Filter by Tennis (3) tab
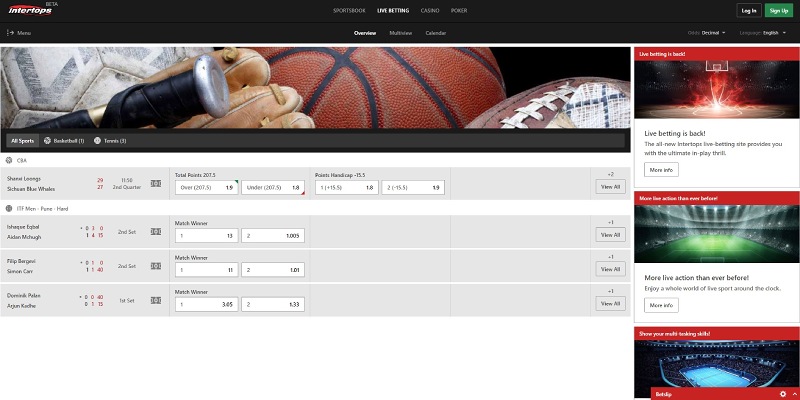 pyautogui.click(x=110, y=141)
